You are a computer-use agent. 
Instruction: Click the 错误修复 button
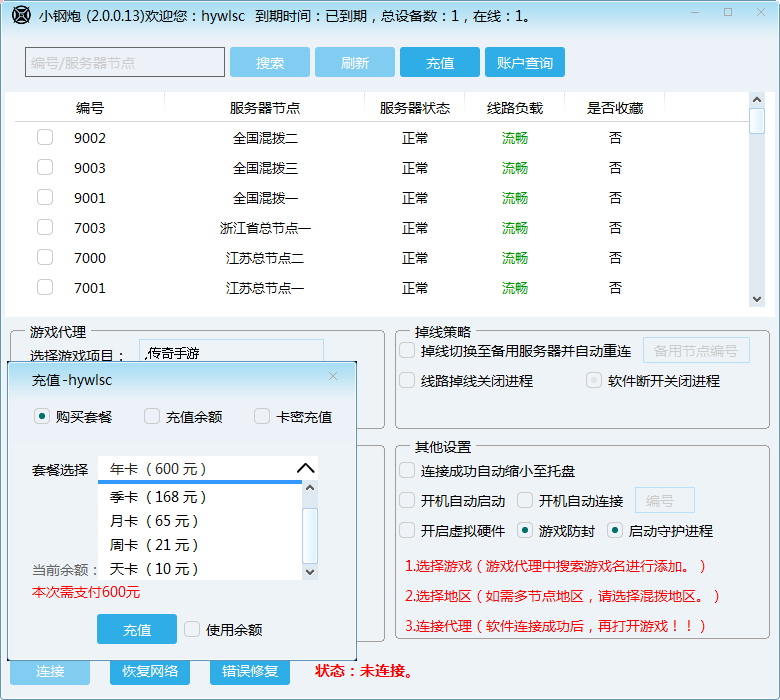(250, 672)
